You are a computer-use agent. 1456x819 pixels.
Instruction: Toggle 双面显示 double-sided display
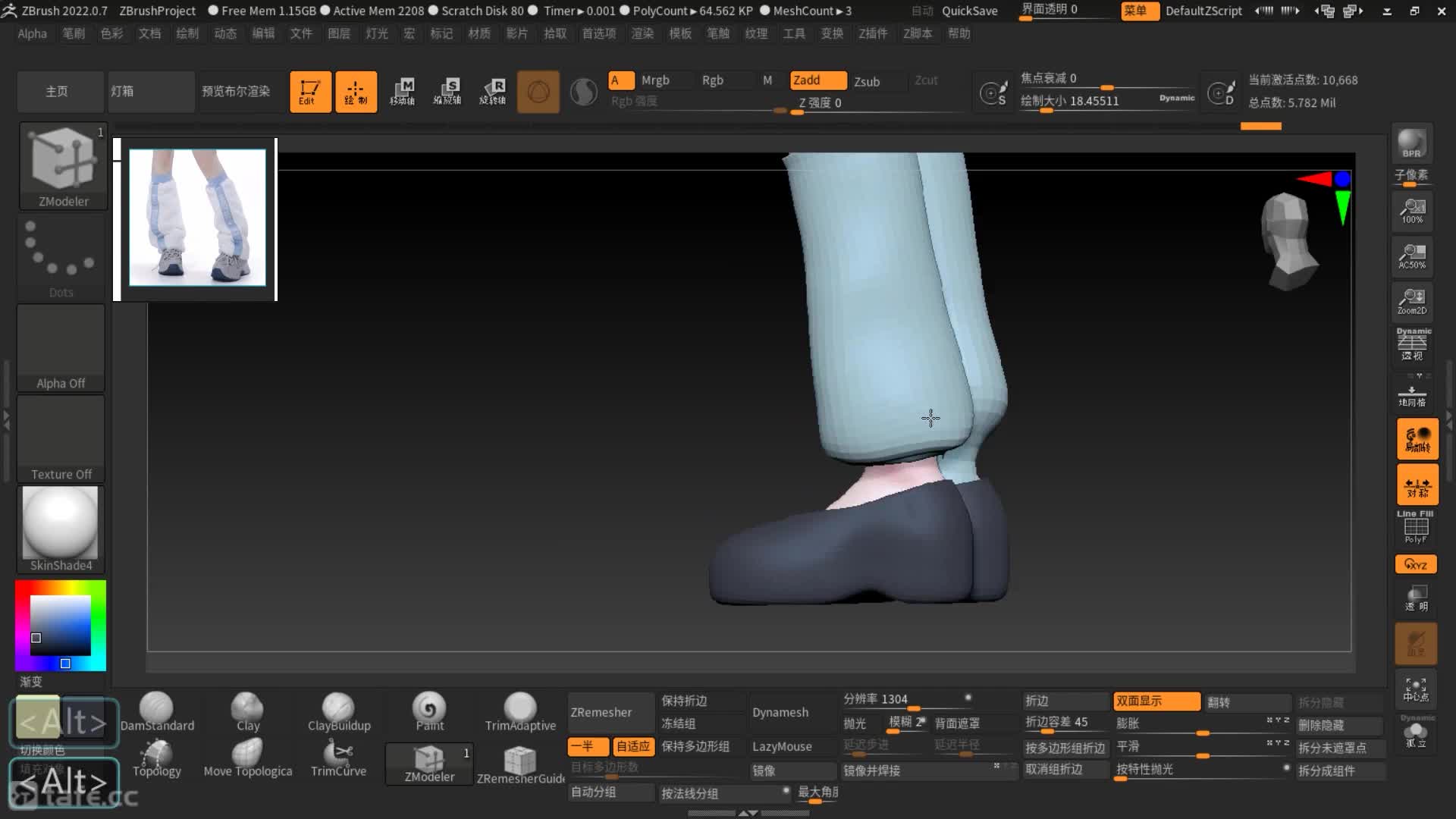(1157, 701)
